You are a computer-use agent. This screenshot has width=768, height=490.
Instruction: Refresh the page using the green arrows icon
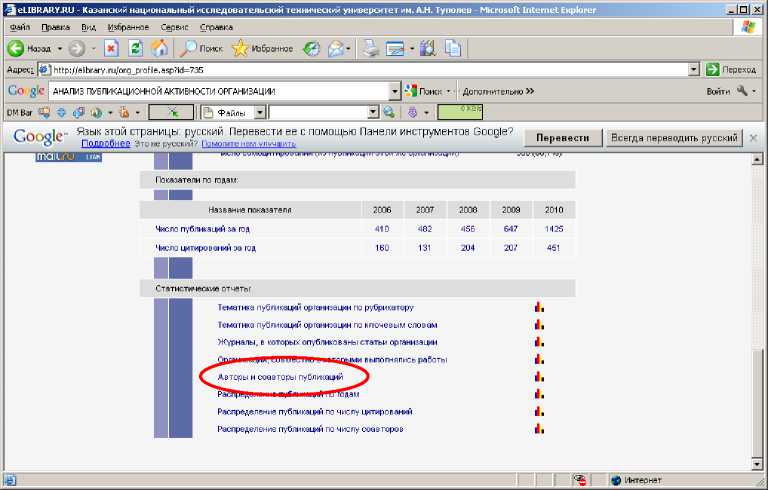[x=135, y=49]
